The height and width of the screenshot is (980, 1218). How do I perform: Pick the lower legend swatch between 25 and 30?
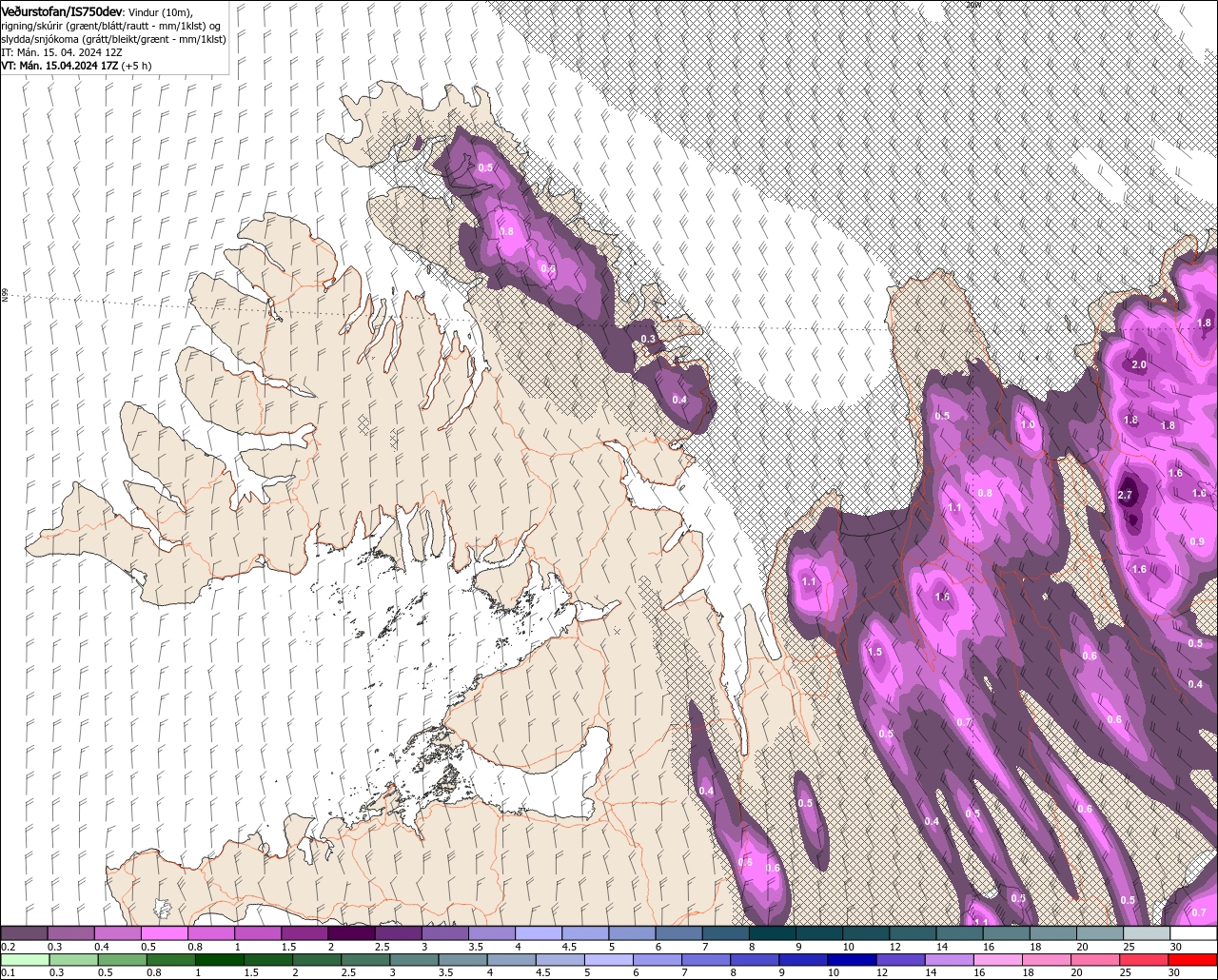coord(1145,960)
